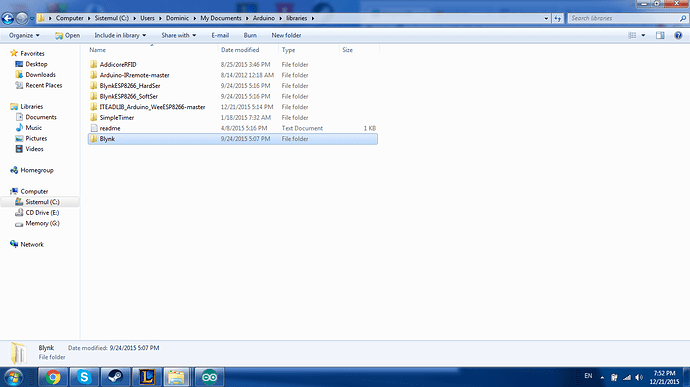
Task: Open the view options dropdown arrow
Action: click(x=643, y=35)
